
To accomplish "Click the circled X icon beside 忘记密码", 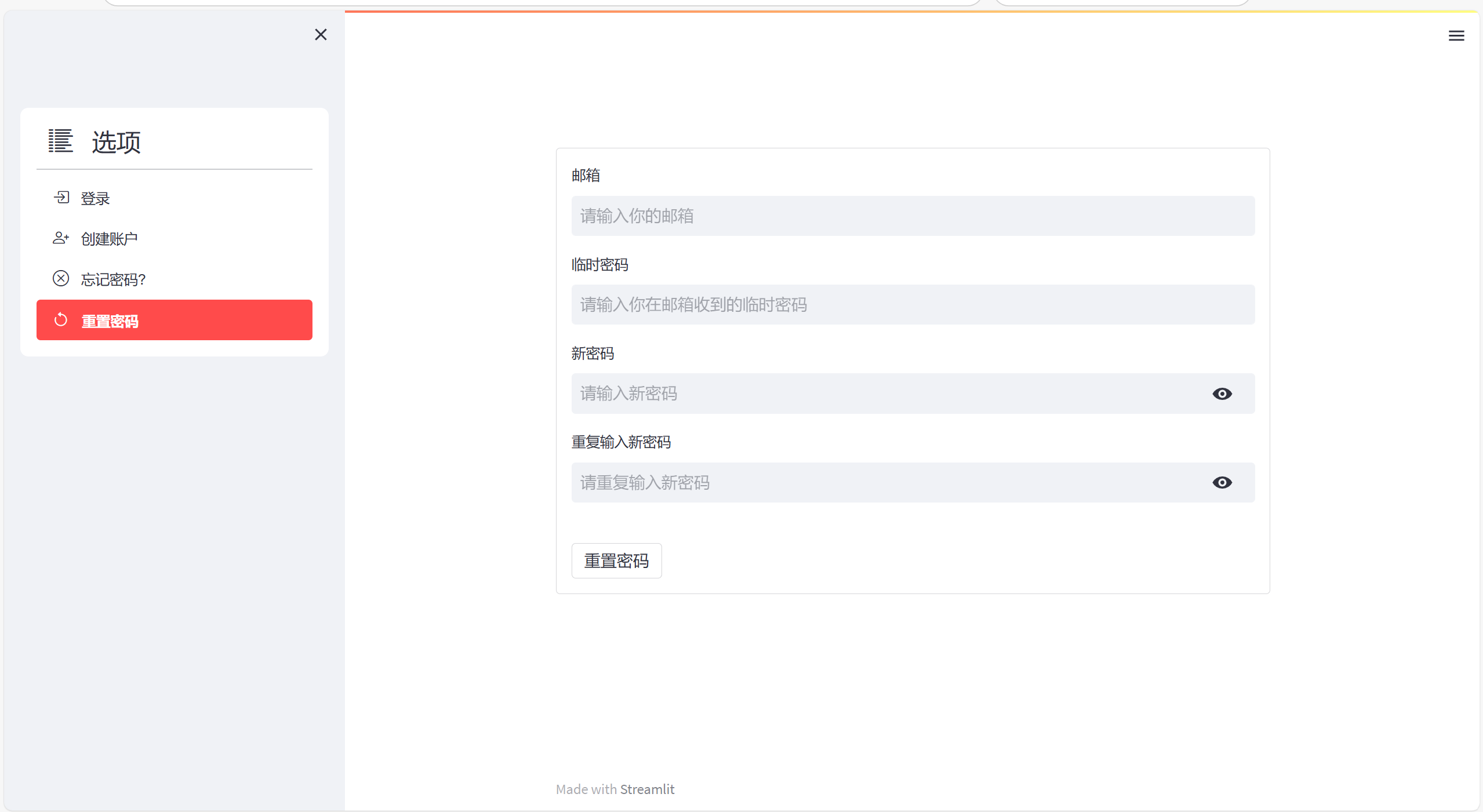I will click(61, 279).
